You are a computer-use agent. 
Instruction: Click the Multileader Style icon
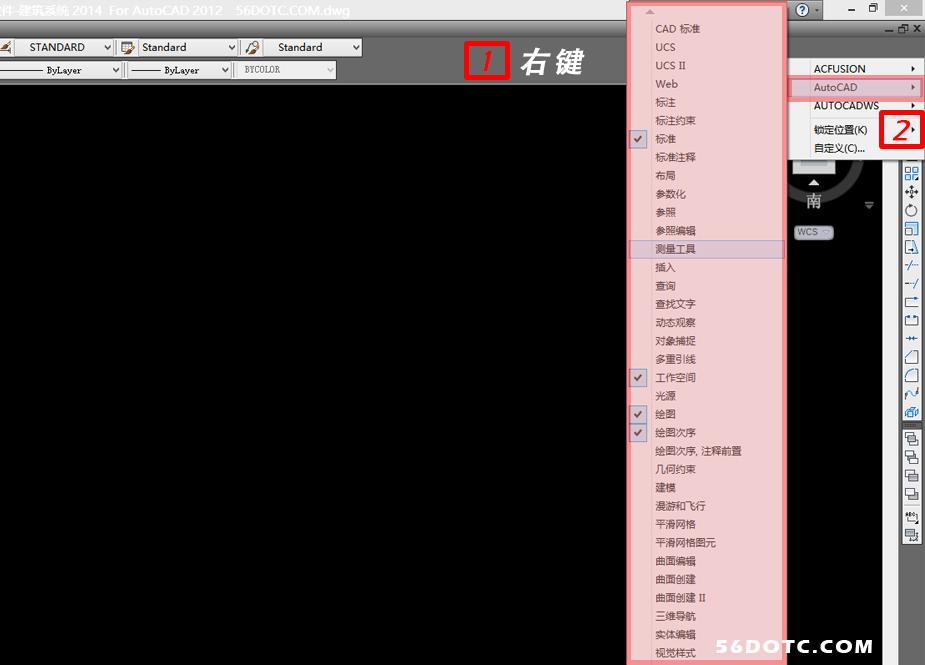tap(253, 47)
